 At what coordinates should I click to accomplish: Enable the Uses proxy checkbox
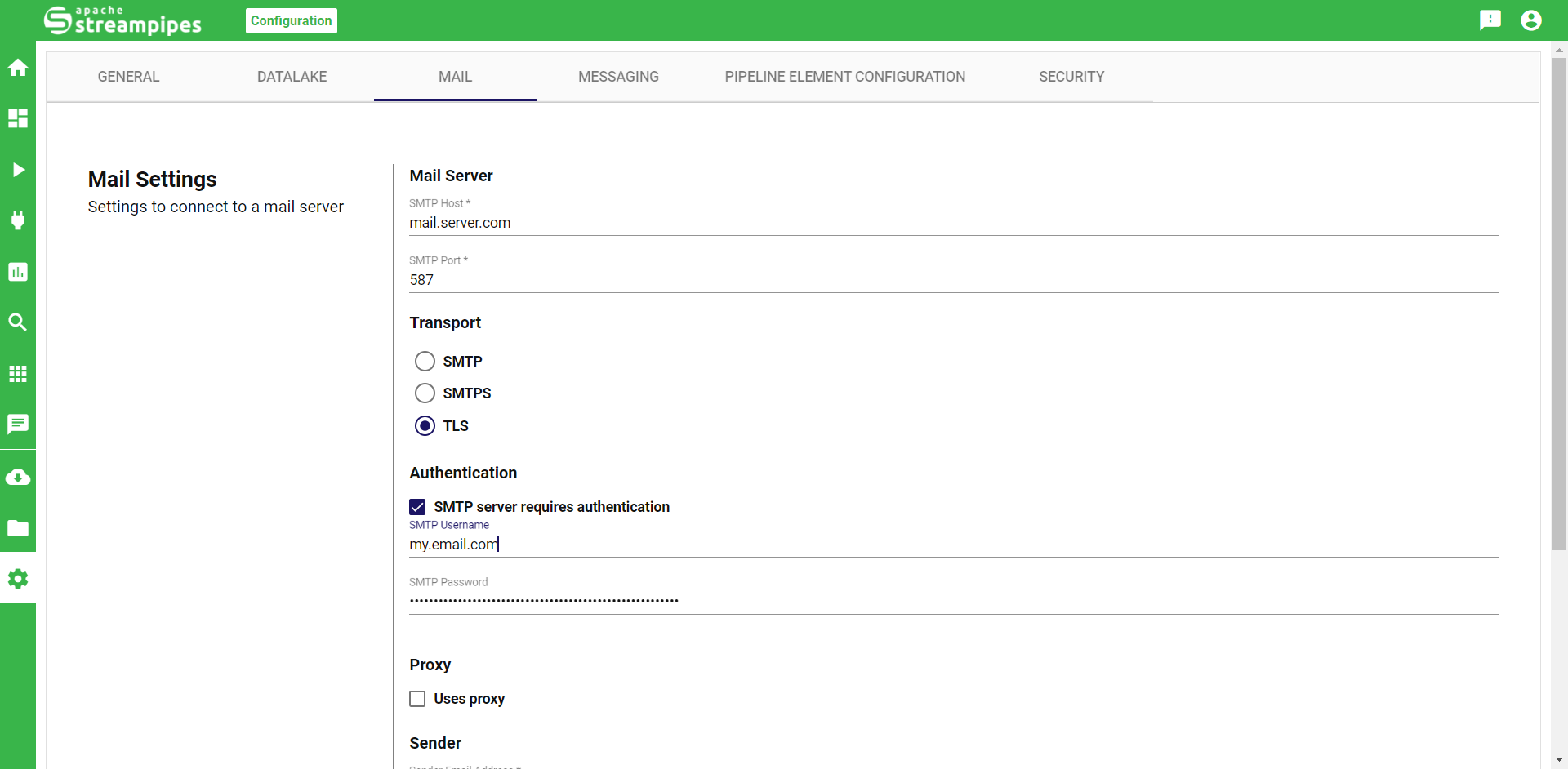pyautogui.click(x=417, y=699)
